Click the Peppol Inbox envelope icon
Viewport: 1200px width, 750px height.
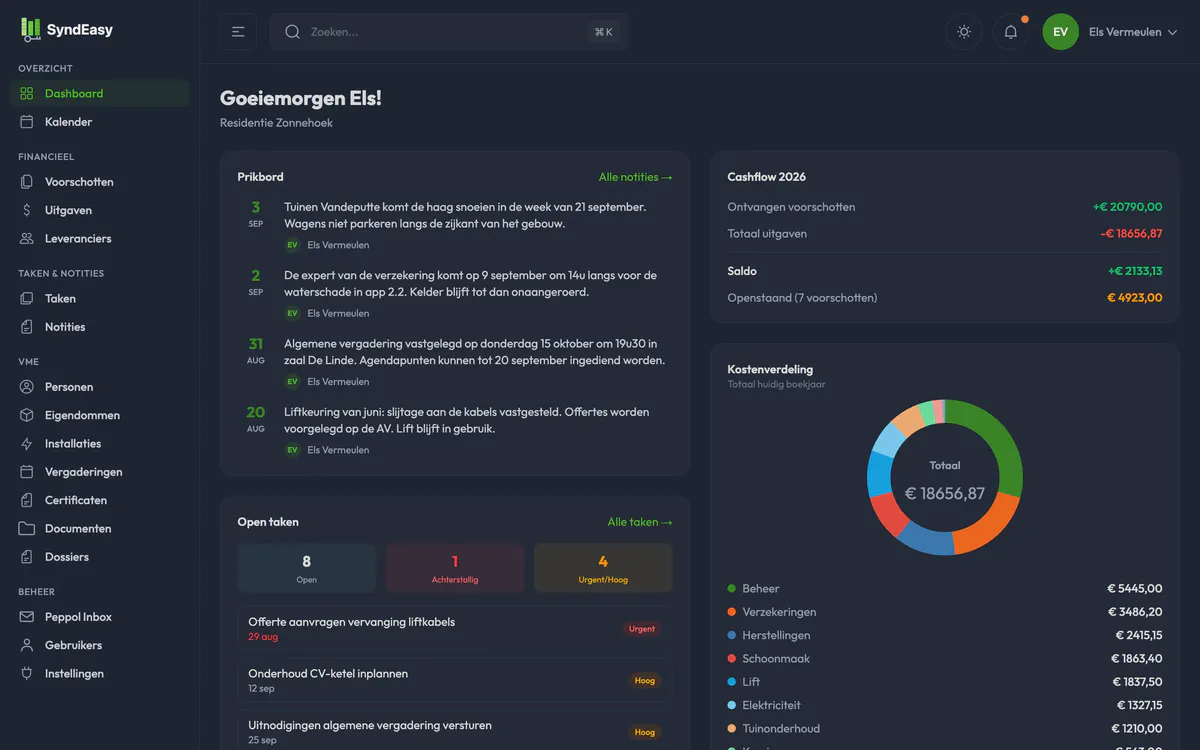[27, 617]
